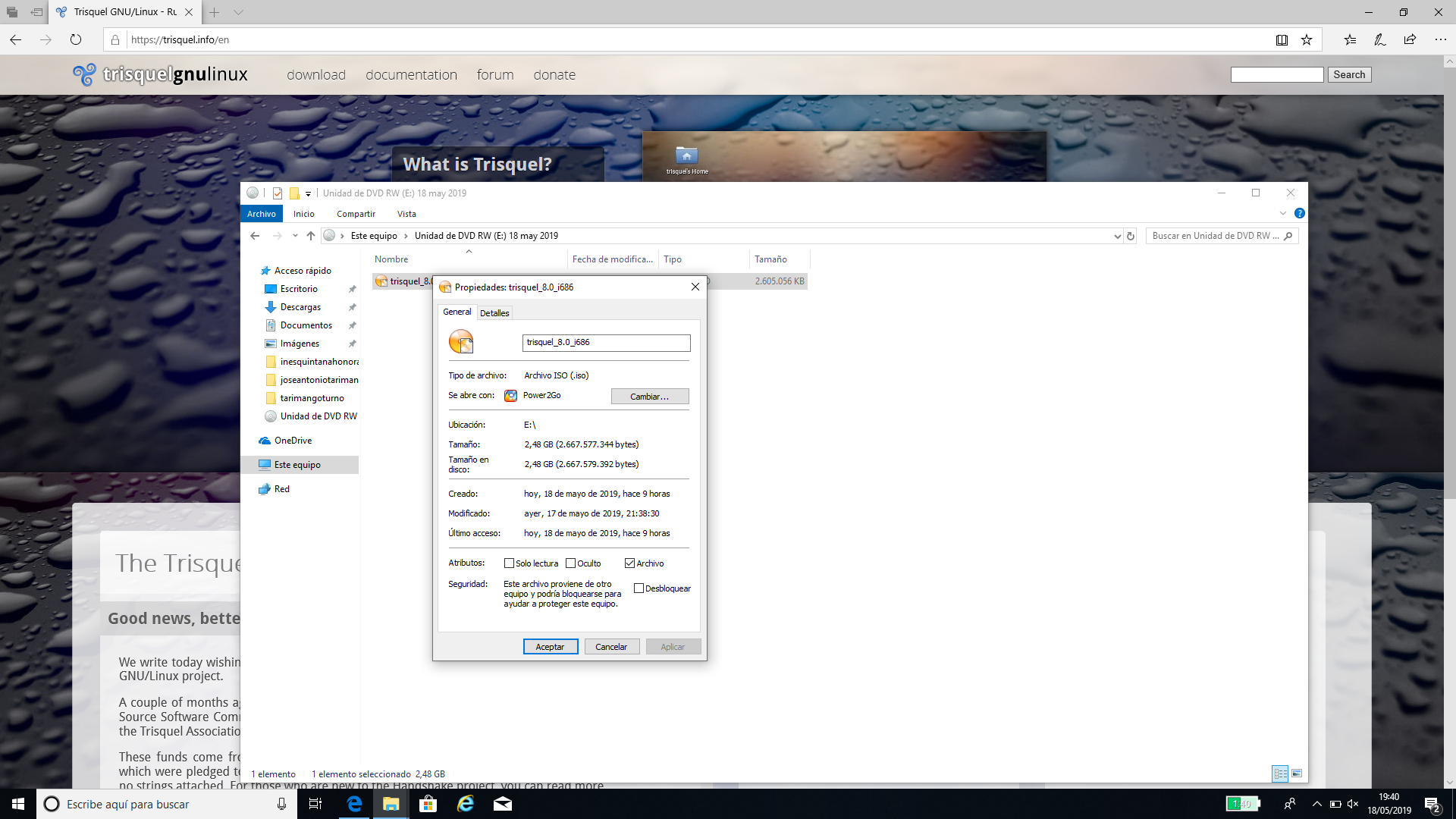This screenshot has width=1456, height=819.
Task: Click Trisquel site search input box
Action: coord(1277,74)
